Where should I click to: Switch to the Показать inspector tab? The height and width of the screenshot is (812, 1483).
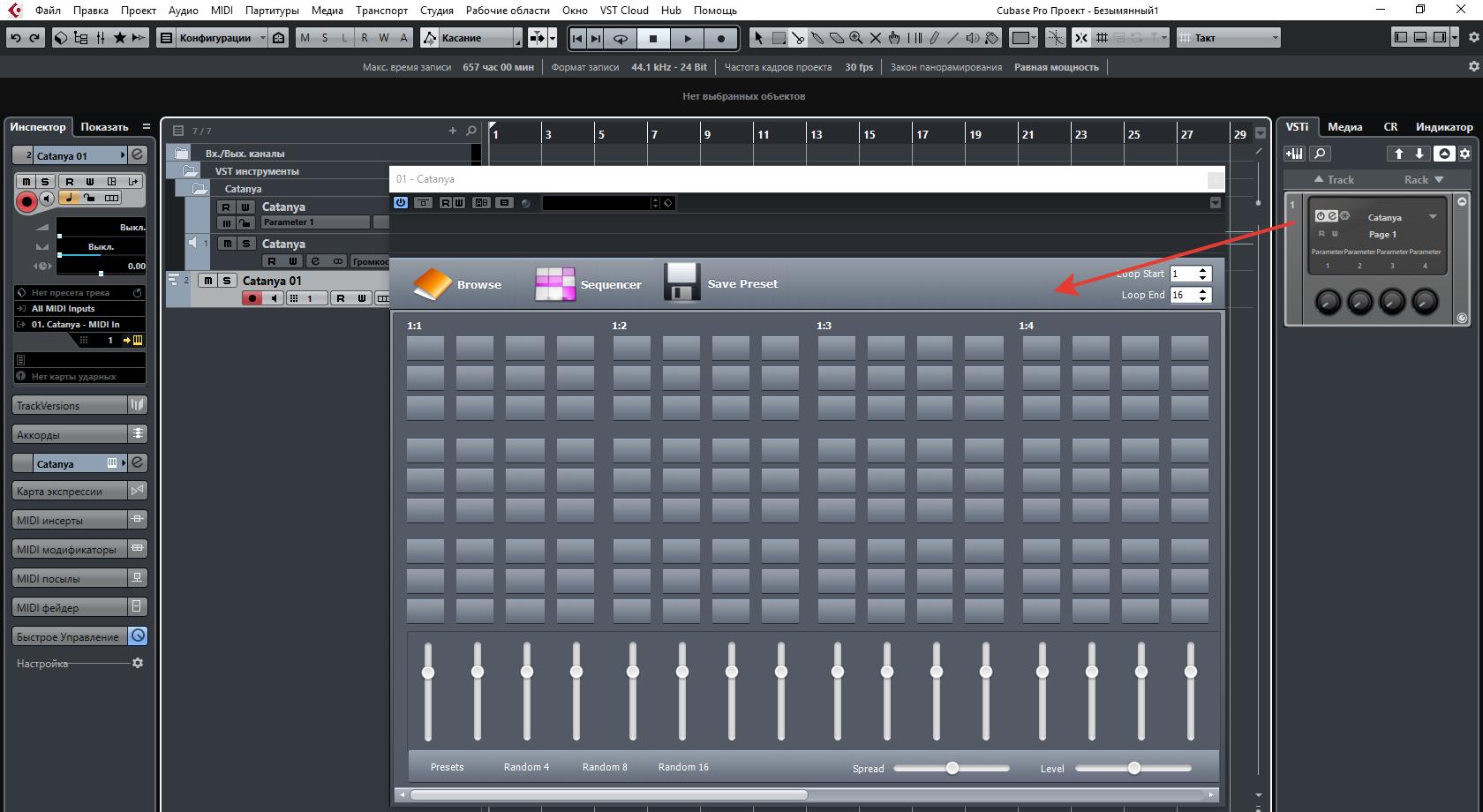click(x=104, y=127)
